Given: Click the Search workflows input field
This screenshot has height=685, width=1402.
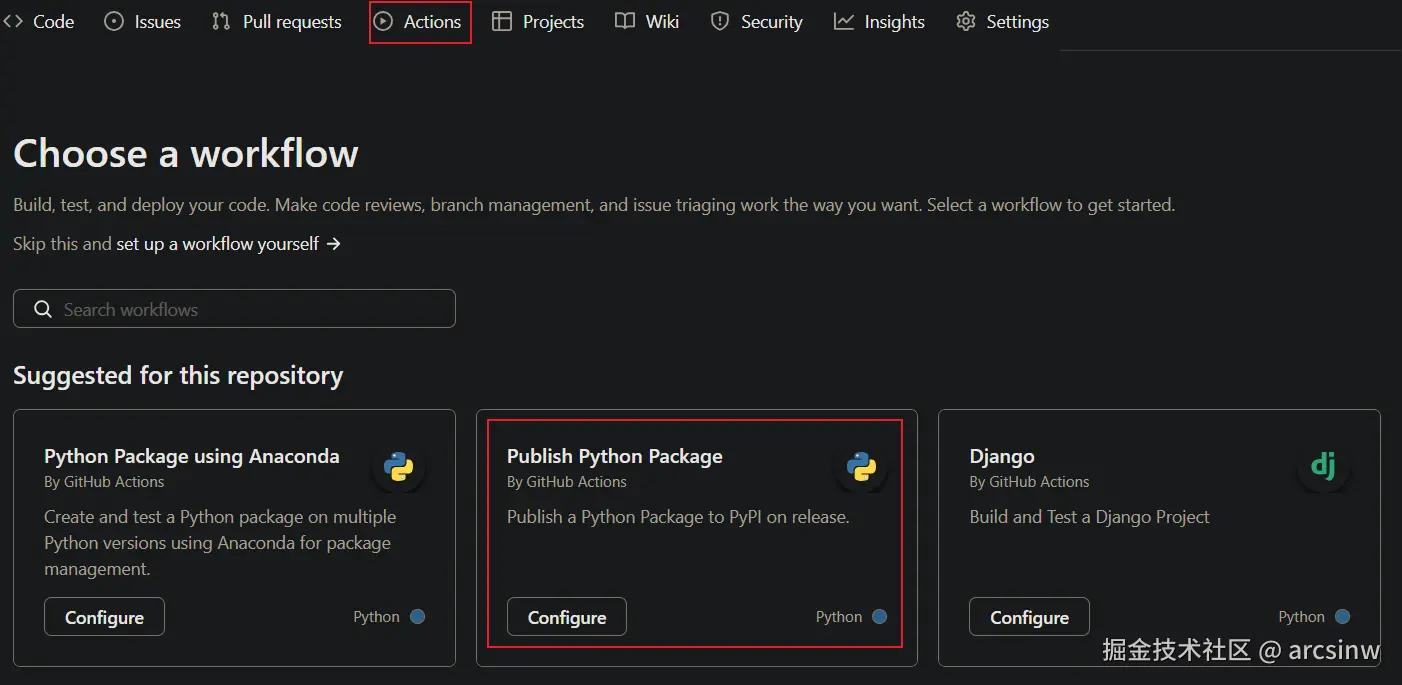Looking at the screenshot, I should (x=250, y=309).
